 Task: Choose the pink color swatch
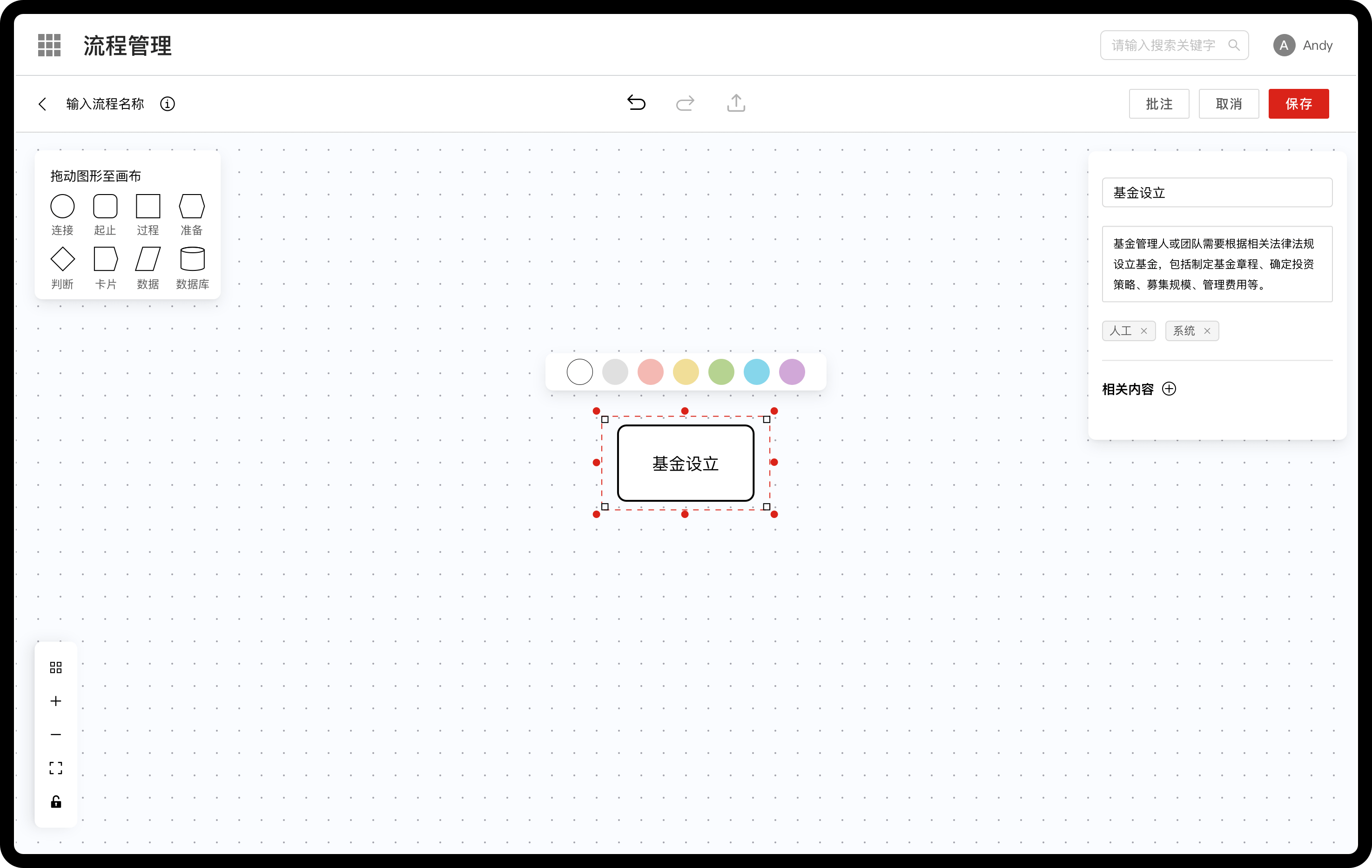650,372
